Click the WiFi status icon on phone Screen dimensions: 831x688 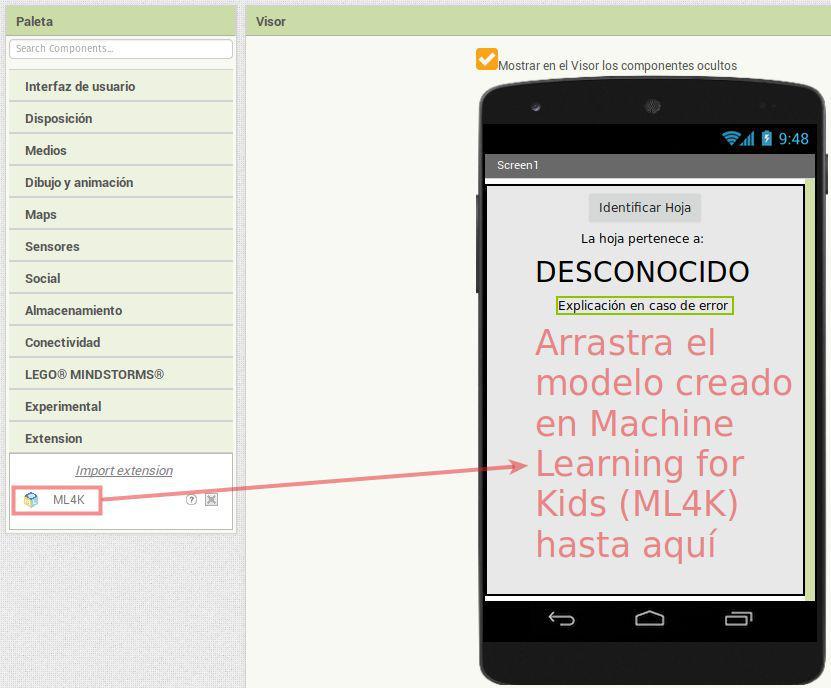[731, 138]
